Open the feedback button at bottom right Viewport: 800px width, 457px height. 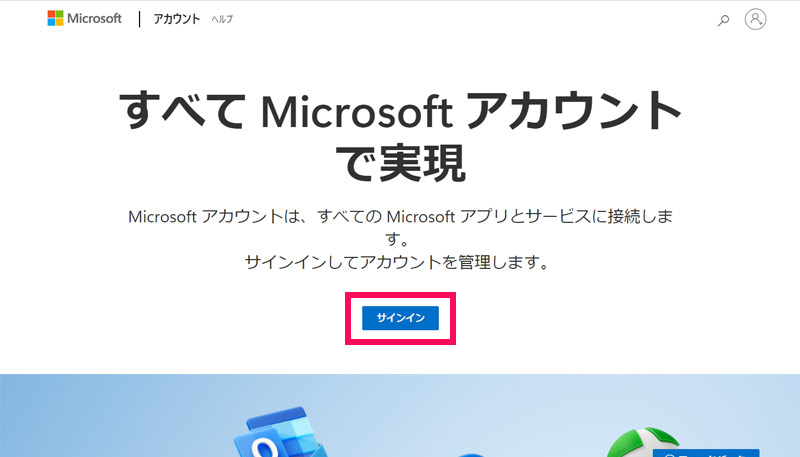point(706,453)
